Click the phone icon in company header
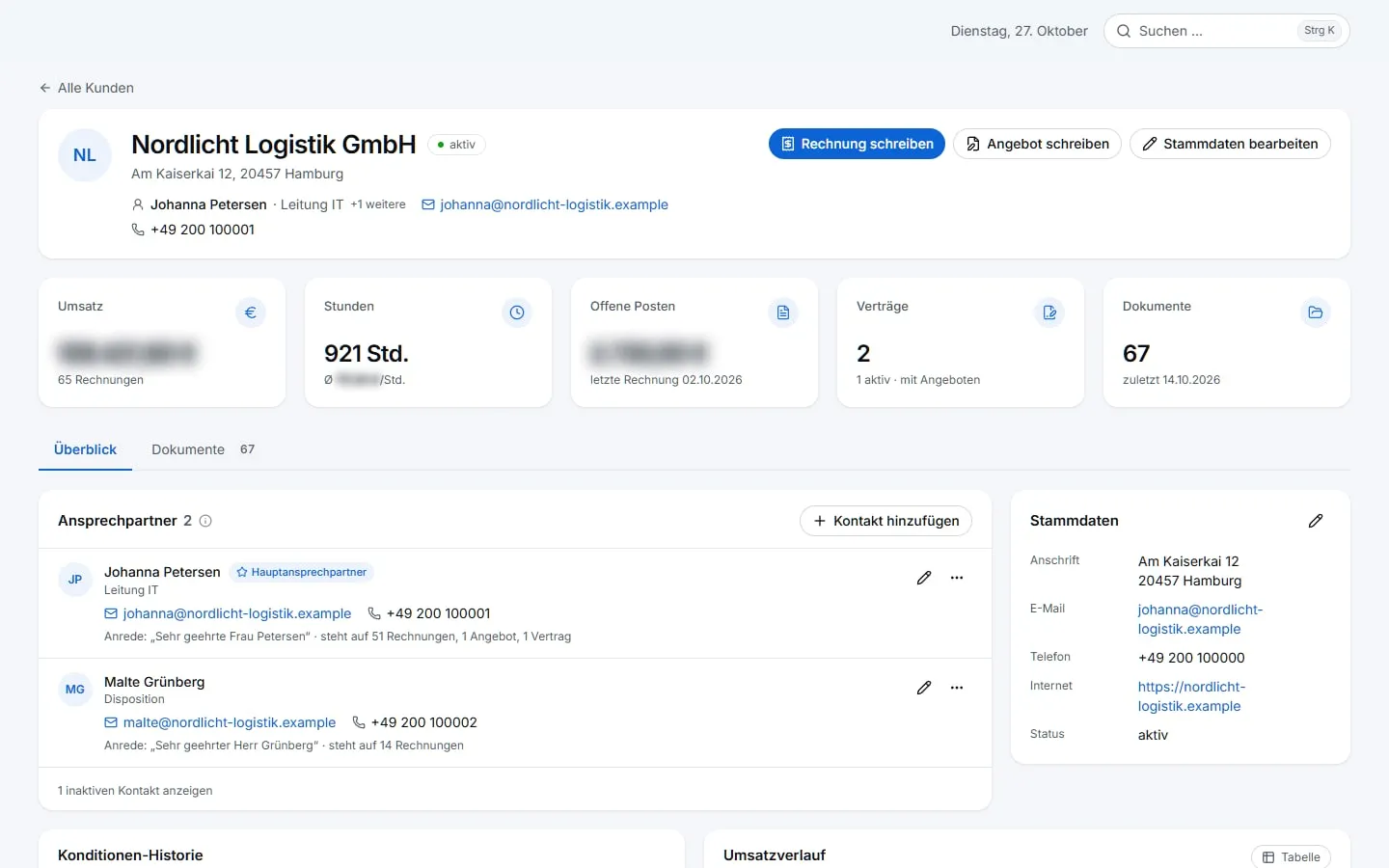The image size is (1389, 868). pyautogui.click(x=138, y=230)
